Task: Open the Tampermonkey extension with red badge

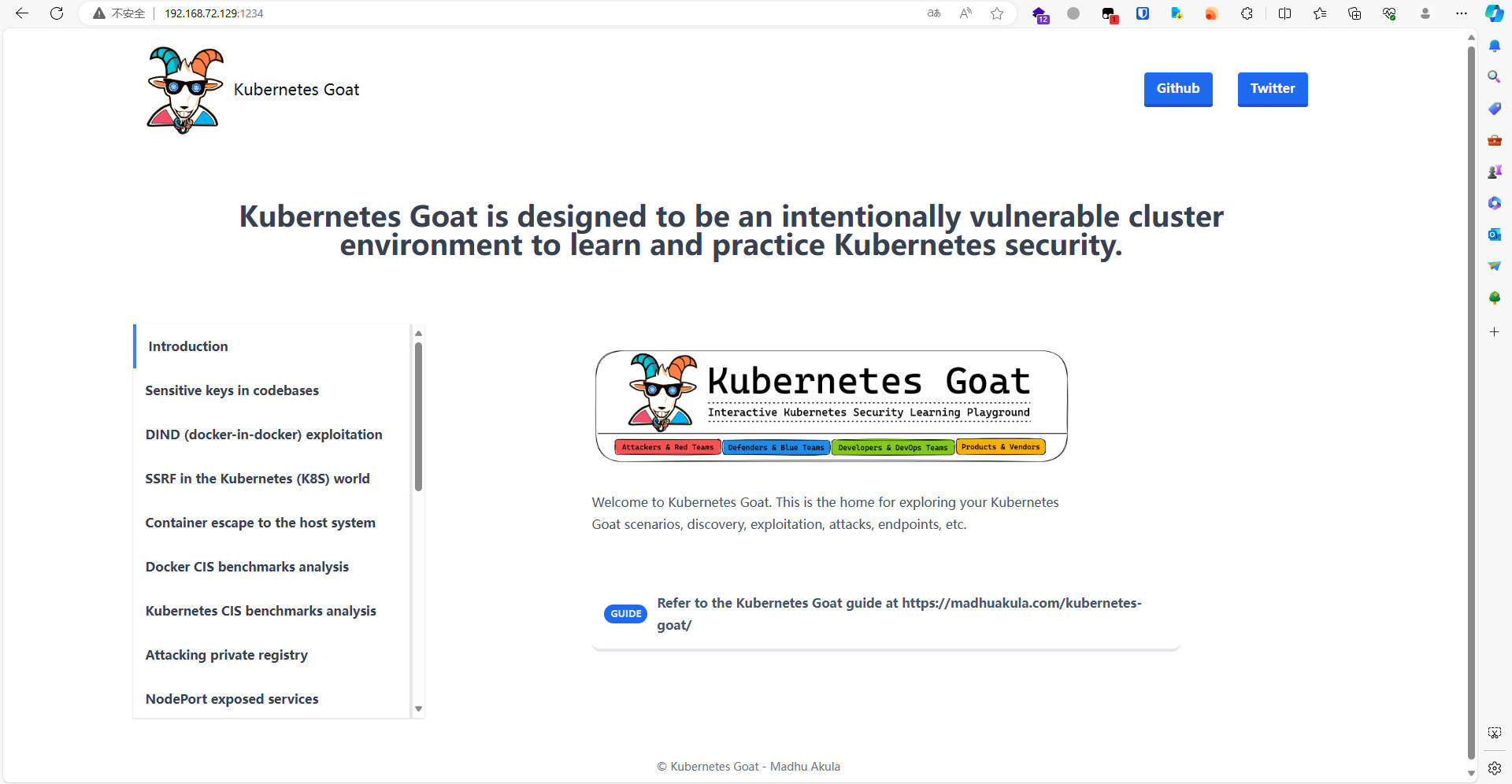Action: pyautogui.click(x=1109, y=14)
